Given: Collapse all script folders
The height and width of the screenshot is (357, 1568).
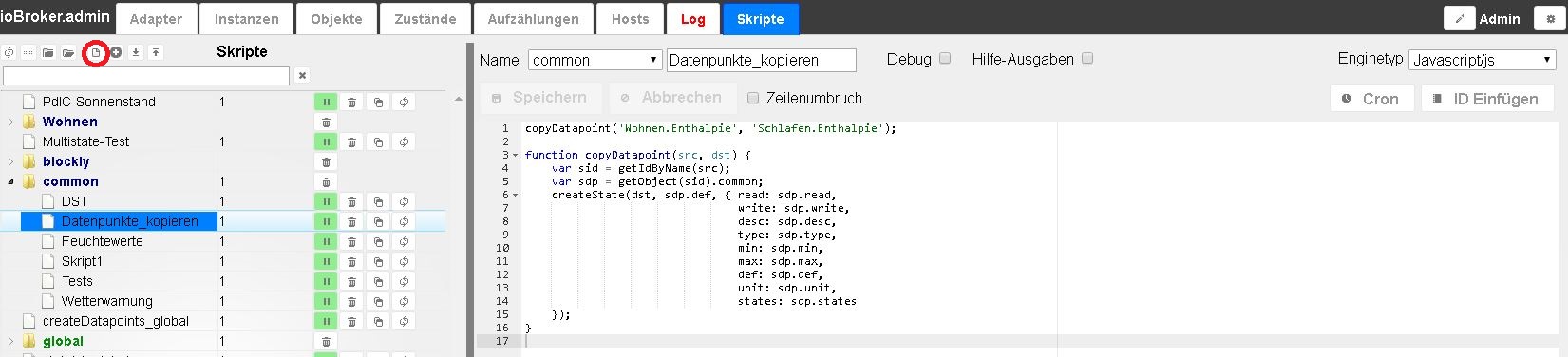Looking at the screenshot, I should coord(47,52).
